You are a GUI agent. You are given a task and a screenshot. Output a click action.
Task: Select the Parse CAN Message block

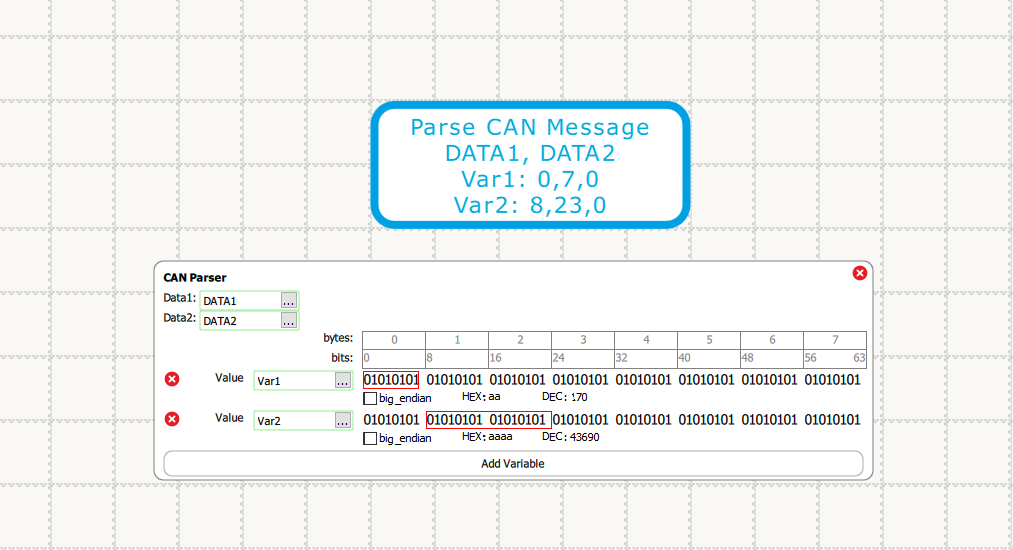[530, 166]
